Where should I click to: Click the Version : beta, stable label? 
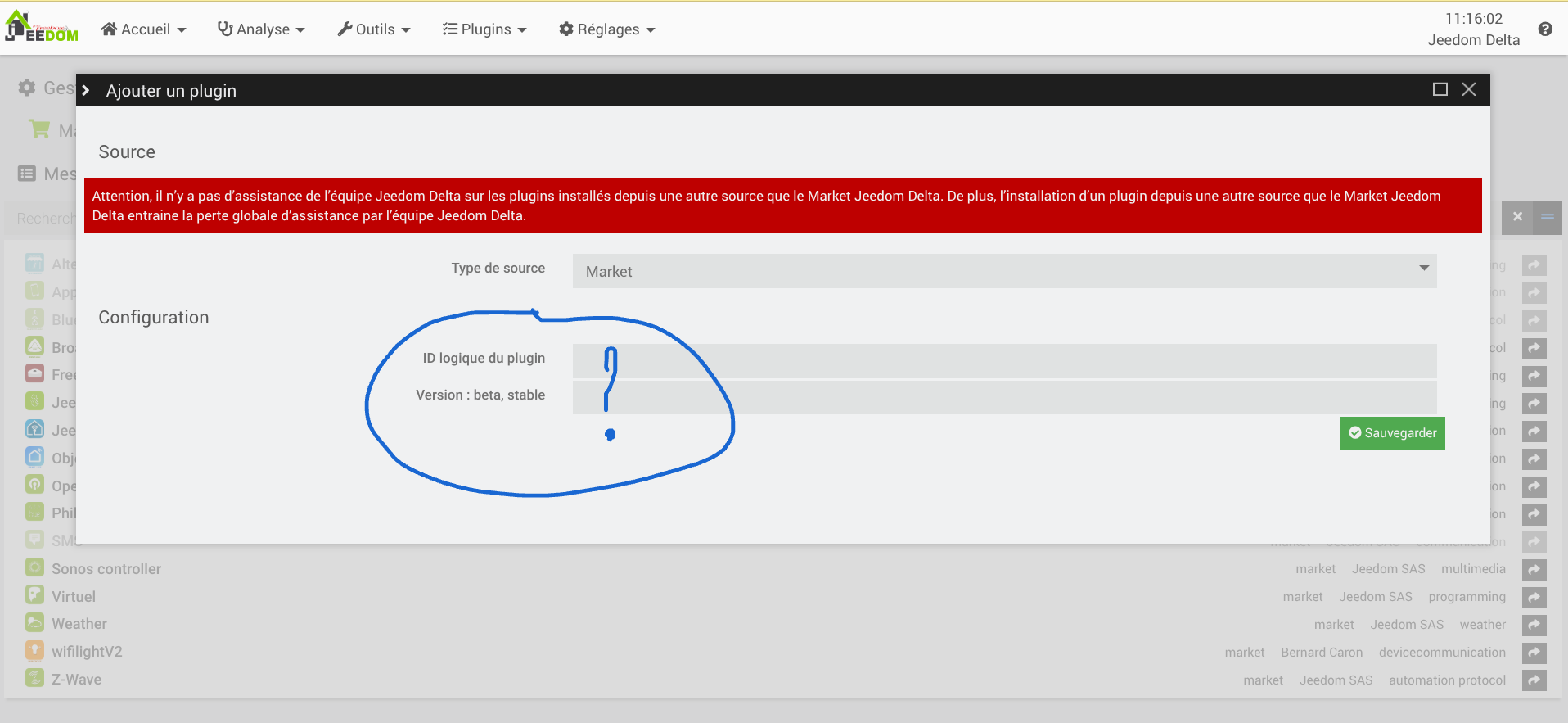[x=480, y=395]
